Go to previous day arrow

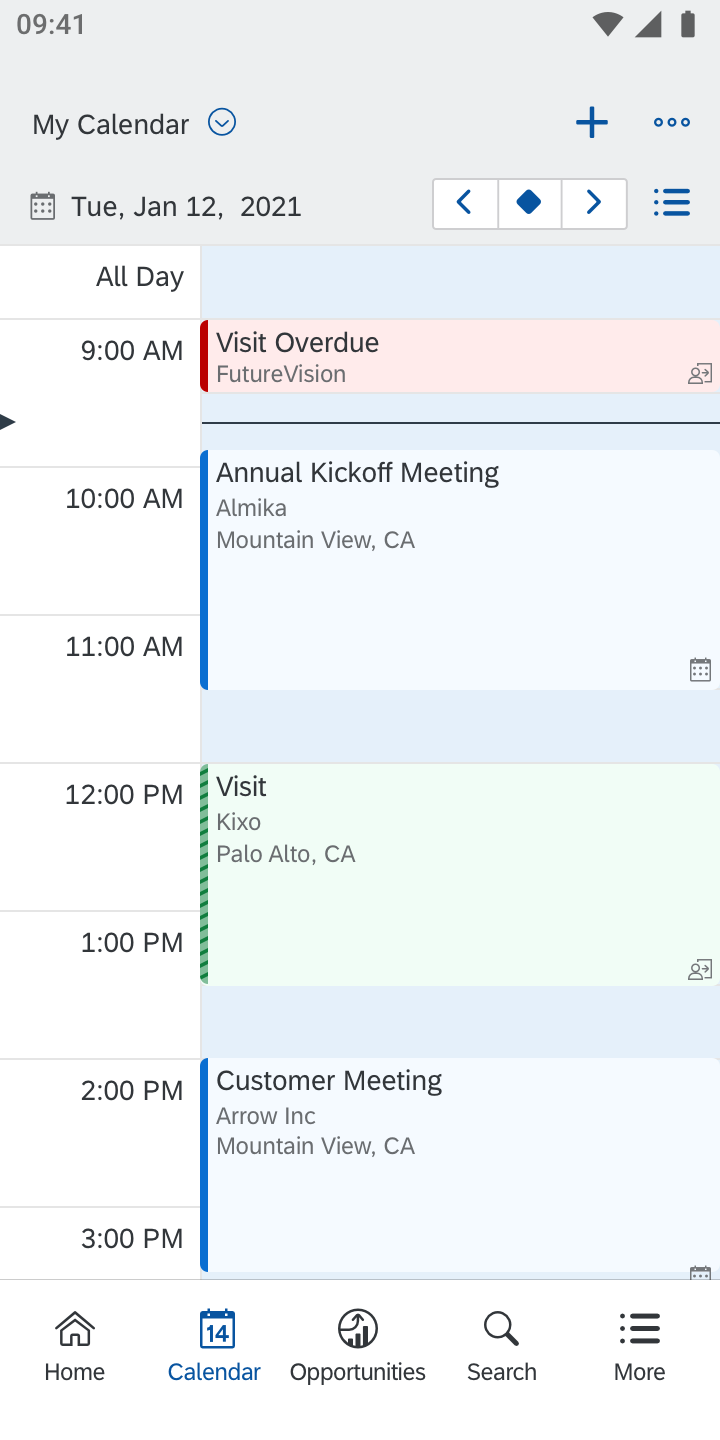coord(465,204)
